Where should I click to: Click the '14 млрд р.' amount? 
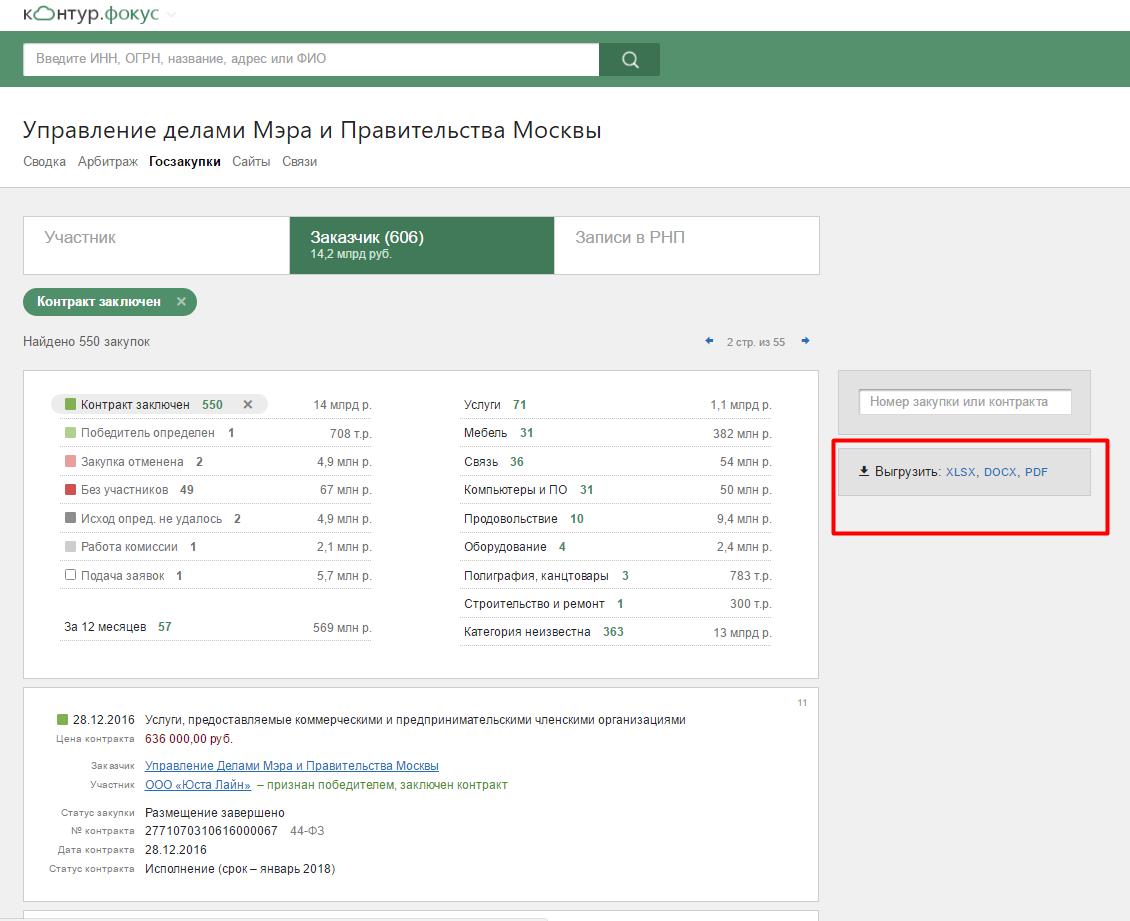click(342, 405)
